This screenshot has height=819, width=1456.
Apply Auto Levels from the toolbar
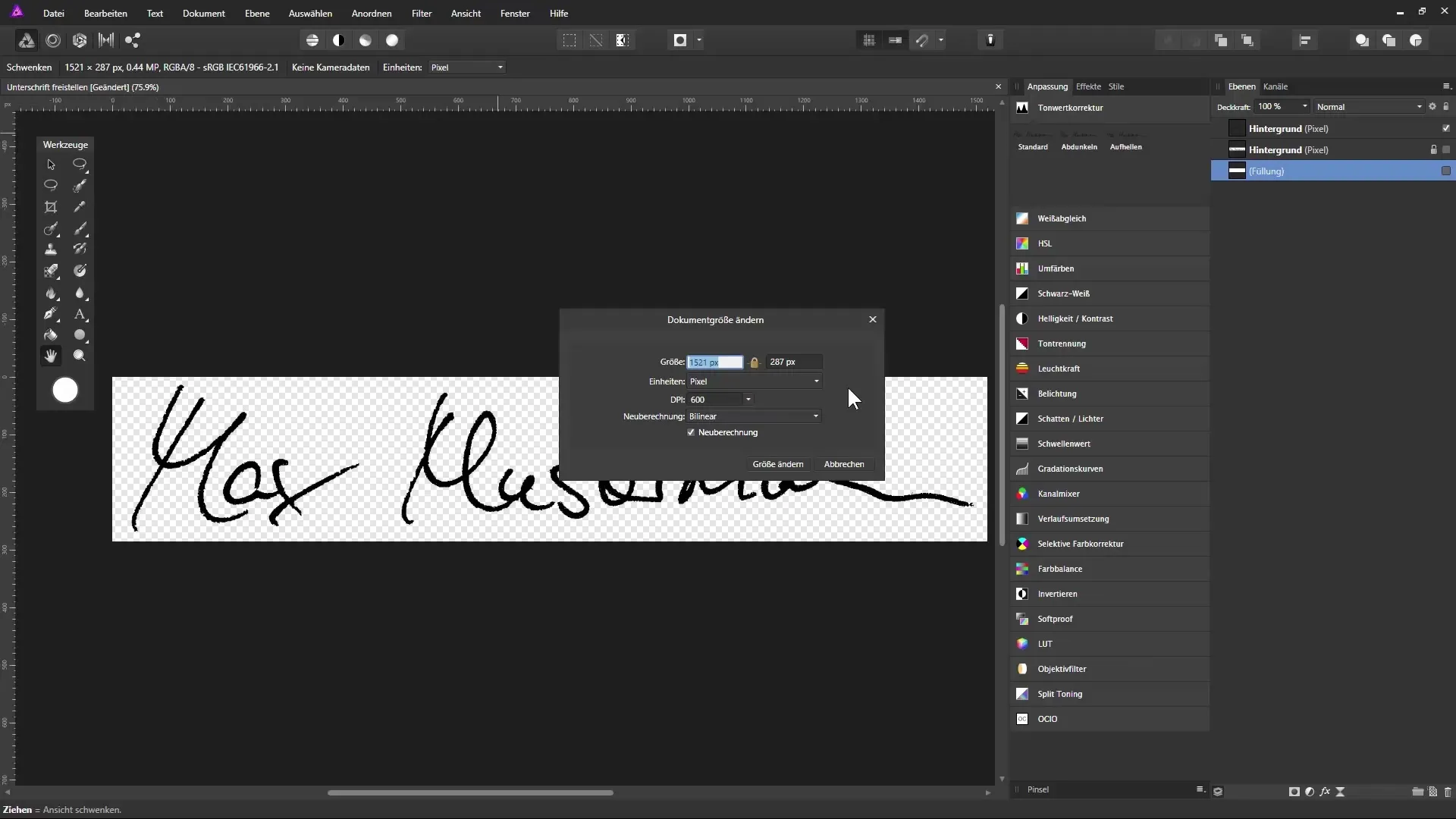pos(312,41)
